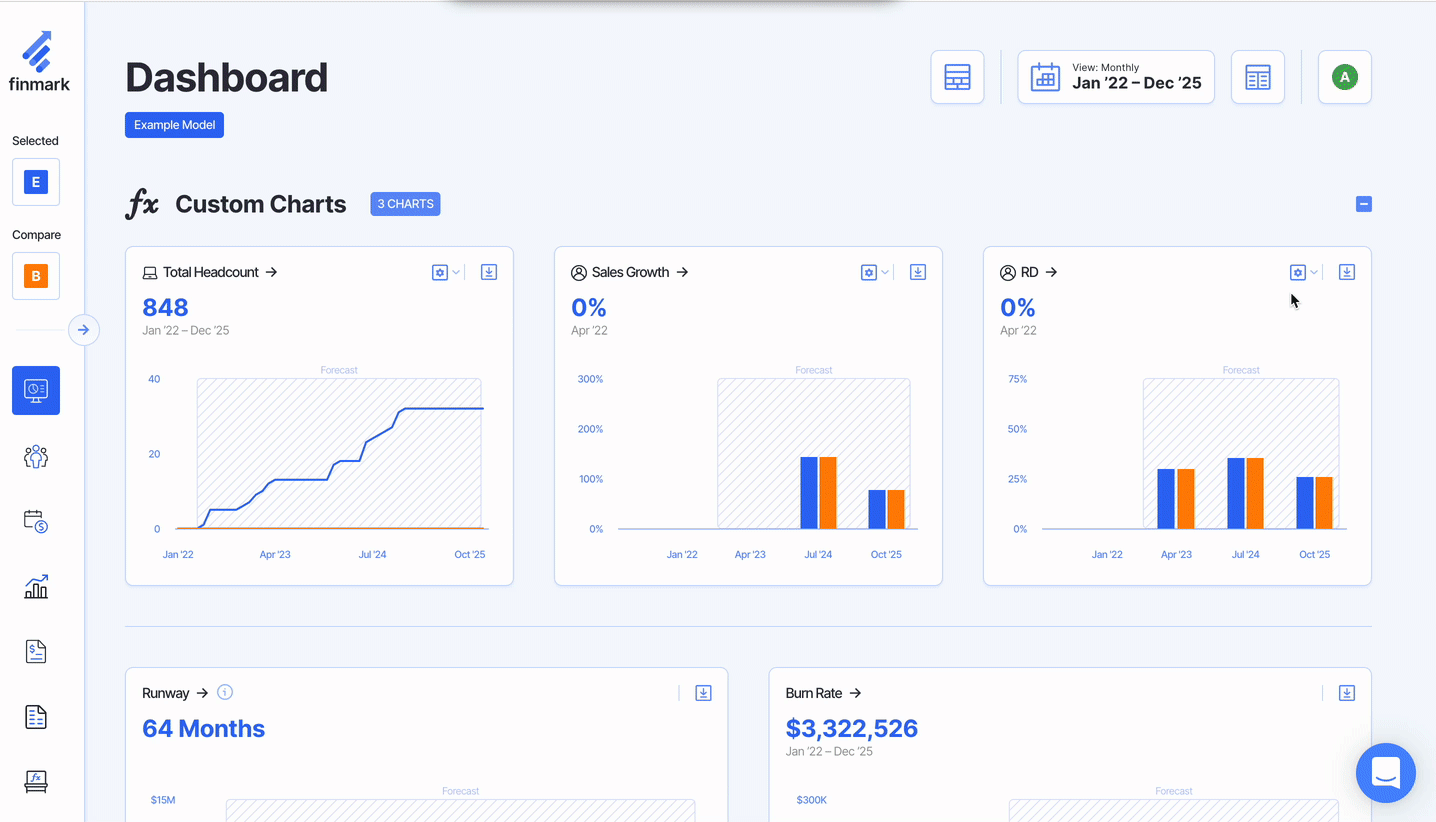Viewport: 1436px width, 822px height.
Task: Open the revenue bar chart sidebar icon
Action: tap(36, 587)
